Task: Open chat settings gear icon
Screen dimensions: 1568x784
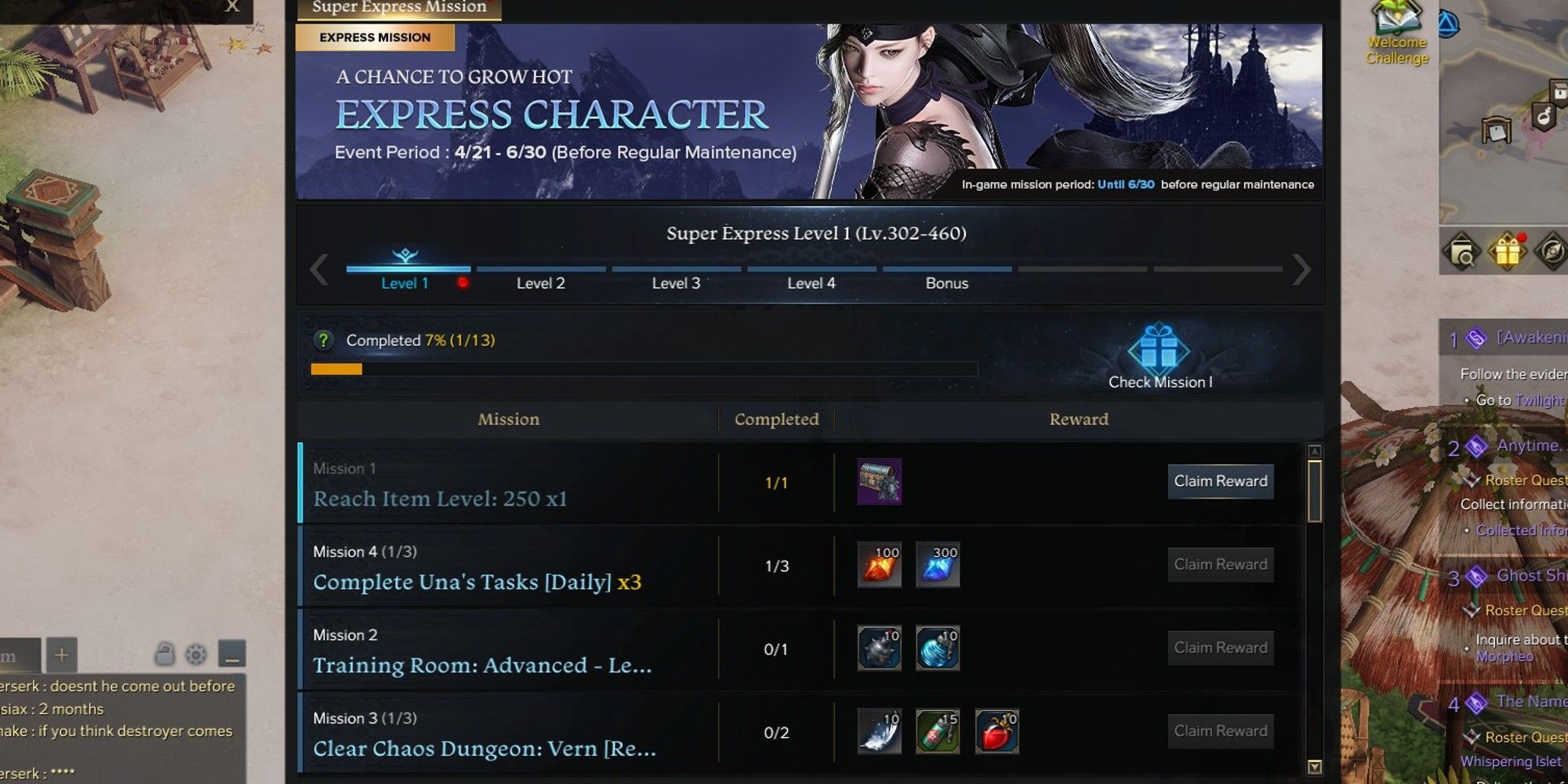Action: click(196, 654)
